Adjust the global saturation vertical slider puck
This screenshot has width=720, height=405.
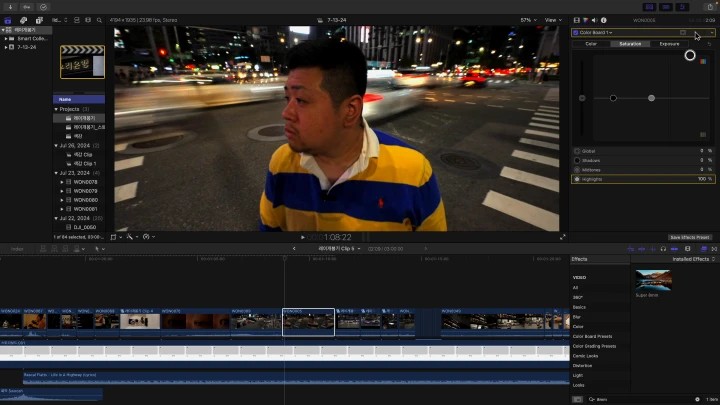point(582,98)
